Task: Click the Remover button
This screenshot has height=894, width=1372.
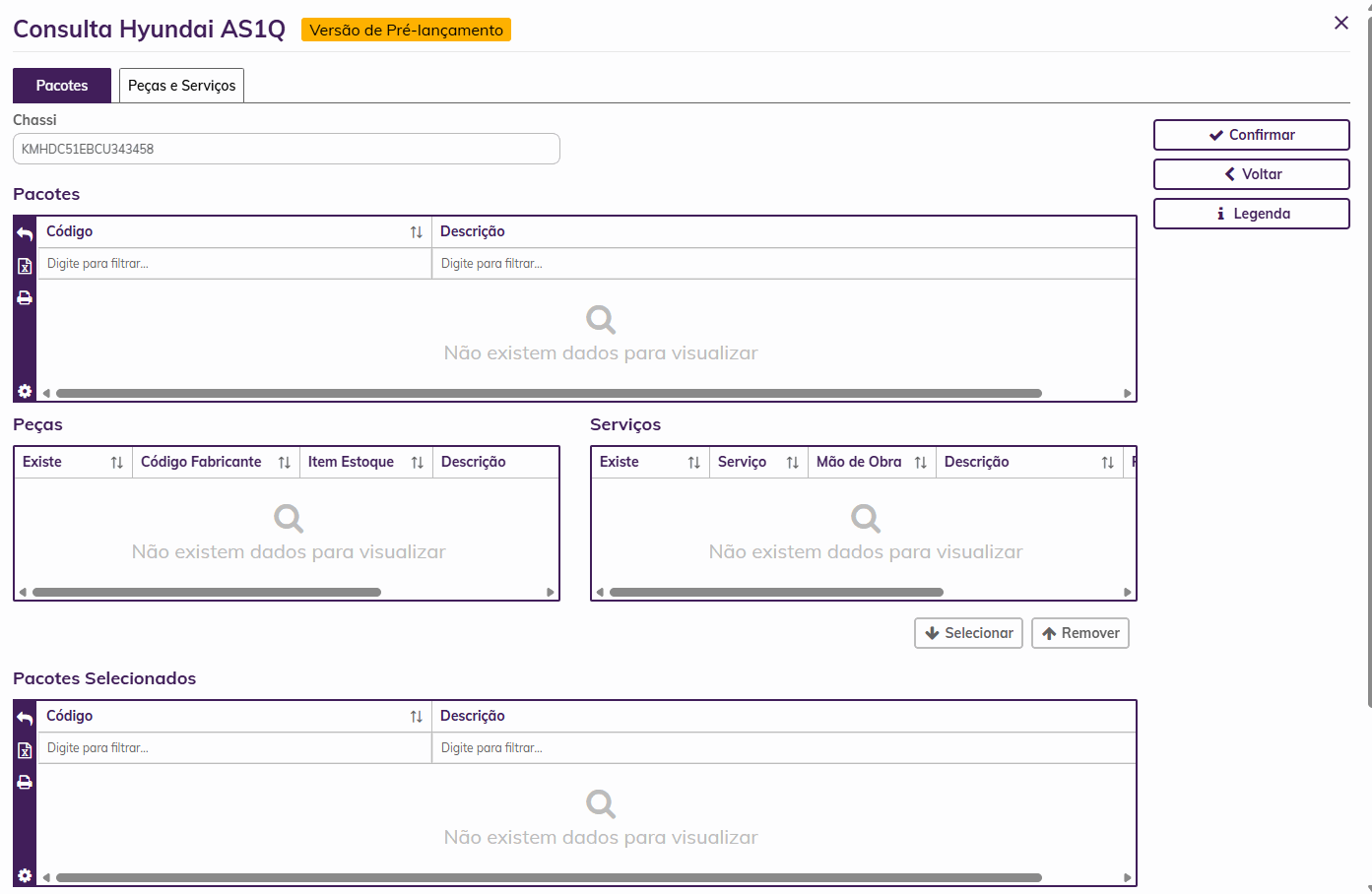Action: tap(1080, 633)
